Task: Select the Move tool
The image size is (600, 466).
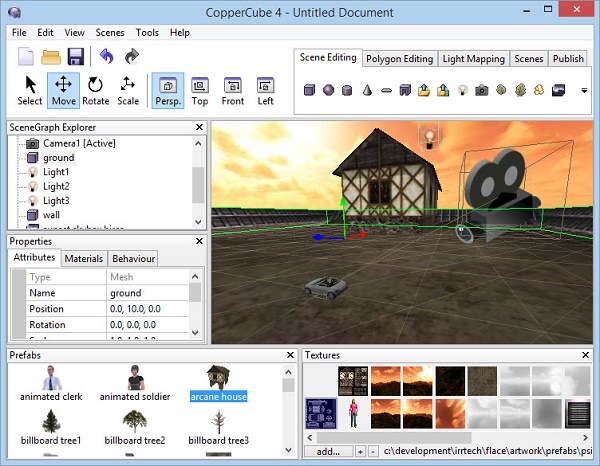Action: 64,90
